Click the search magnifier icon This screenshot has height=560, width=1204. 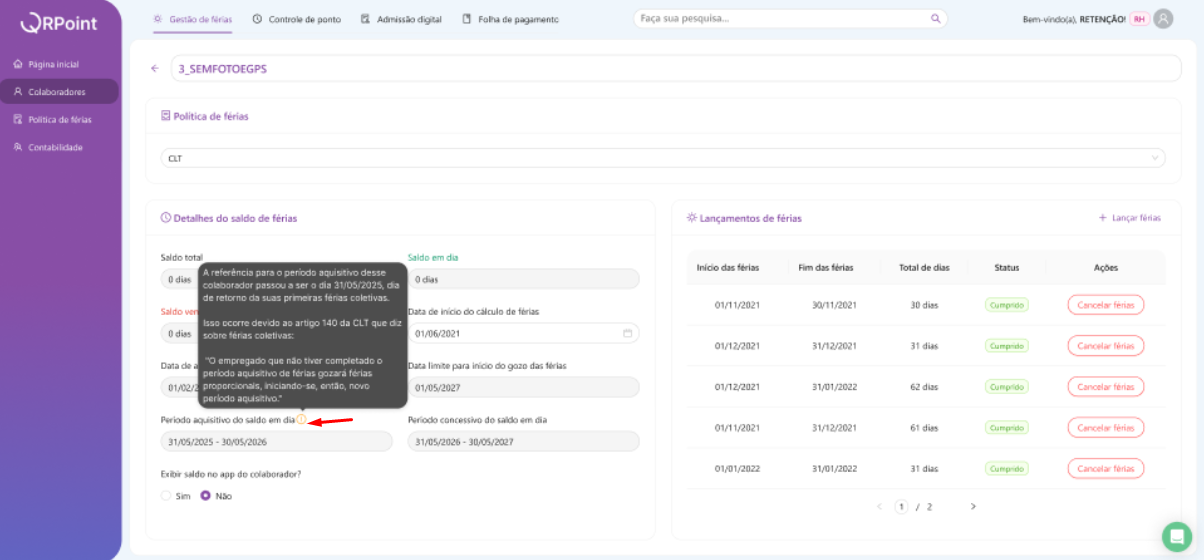(935, 18)
